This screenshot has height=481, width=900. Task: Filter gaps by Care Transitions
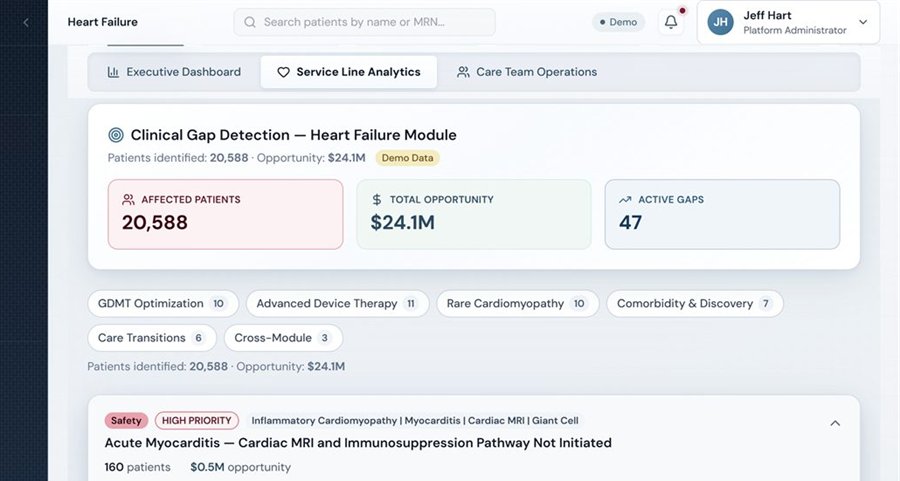click(152, 338)
